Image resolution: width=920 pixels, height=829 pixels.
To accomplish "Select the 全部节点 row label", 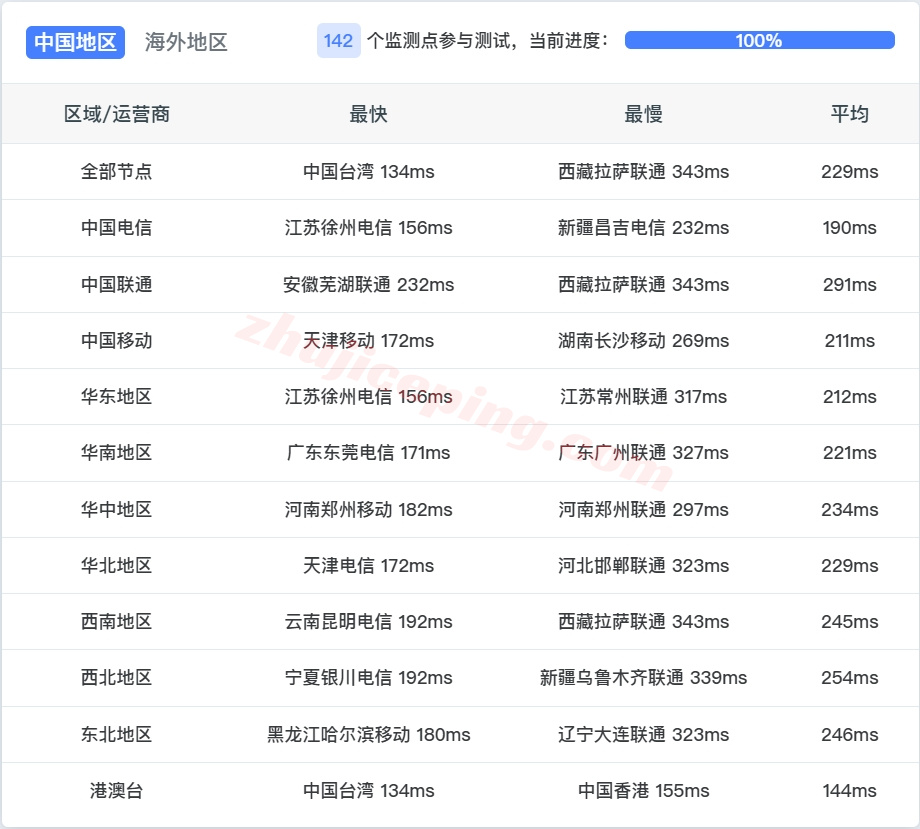I will point(117,171).
